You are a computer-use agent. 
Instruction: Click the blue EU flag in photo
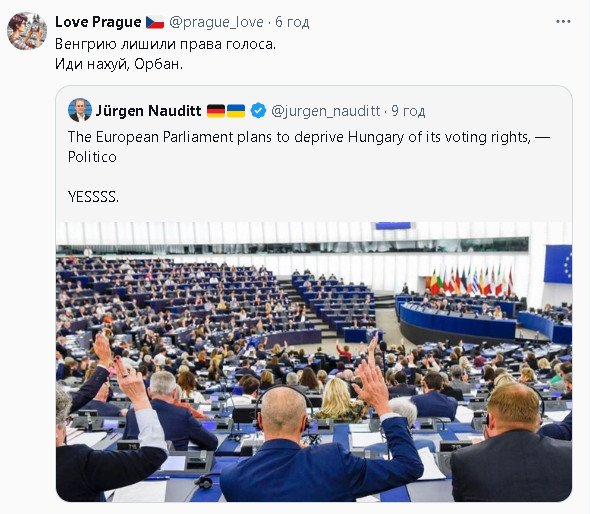click(558, 264)
